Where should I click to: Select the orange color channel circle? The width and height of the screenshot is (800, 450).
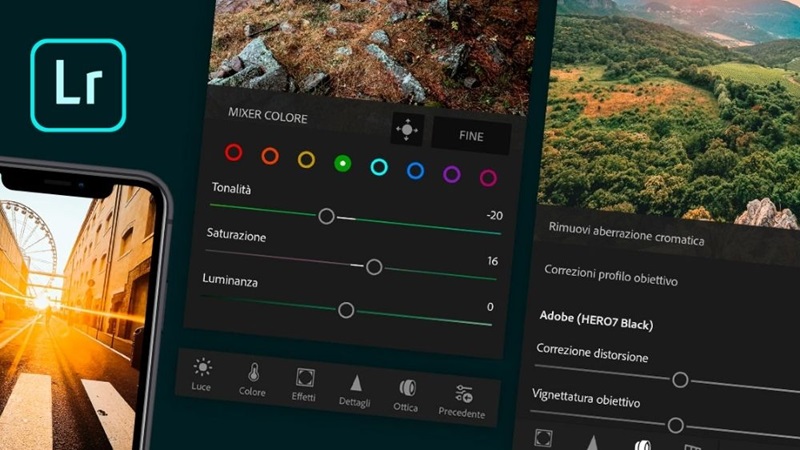[269, 156]
